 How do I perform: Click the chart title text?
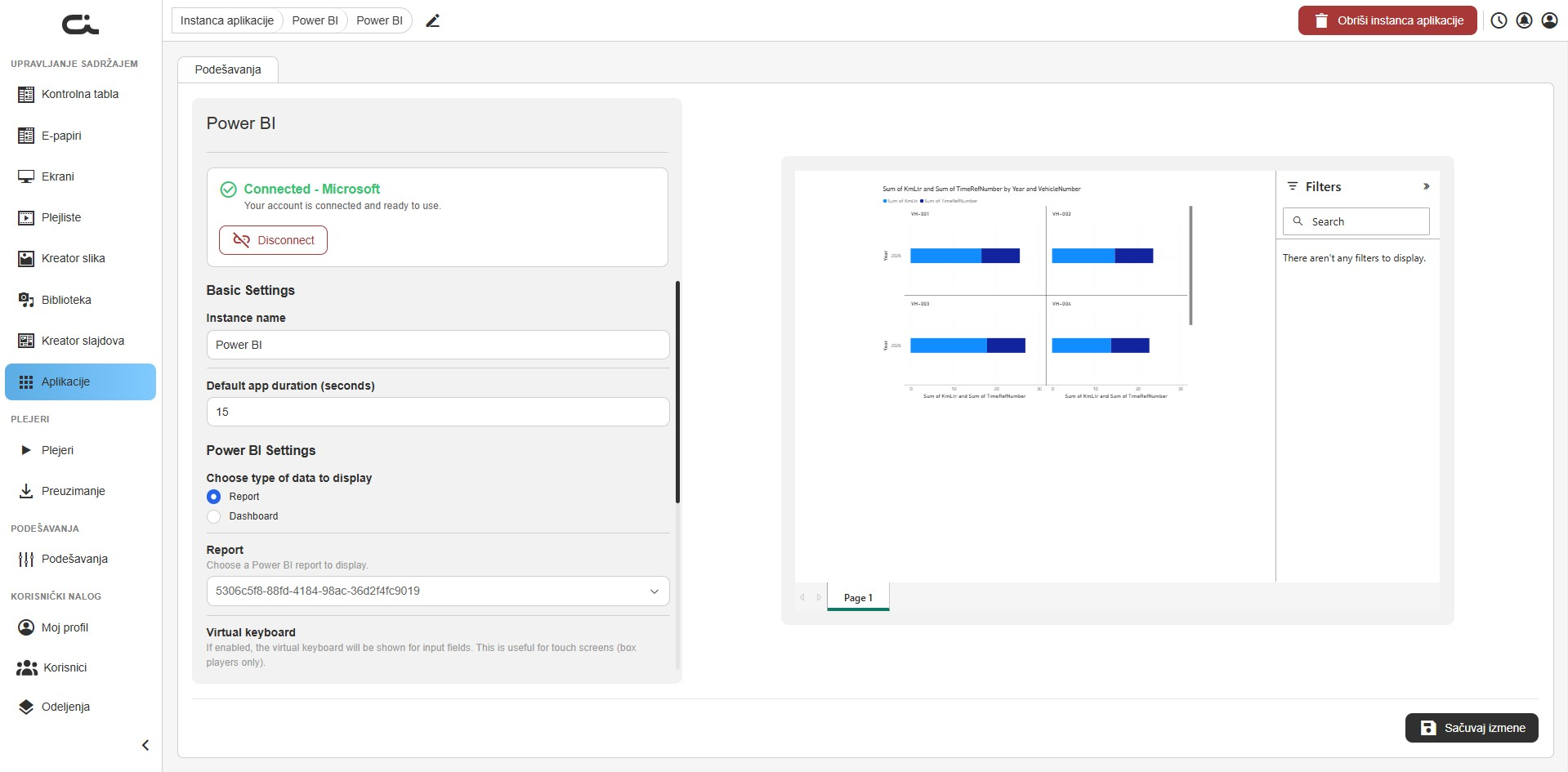[981, 189]
